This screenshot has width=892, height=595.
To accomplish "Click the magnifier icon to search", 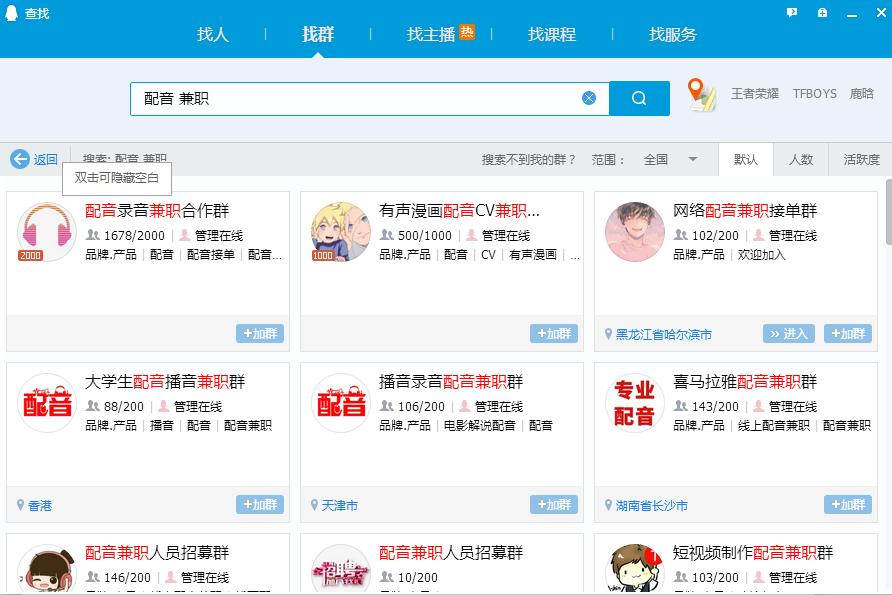I will (639, 97).
